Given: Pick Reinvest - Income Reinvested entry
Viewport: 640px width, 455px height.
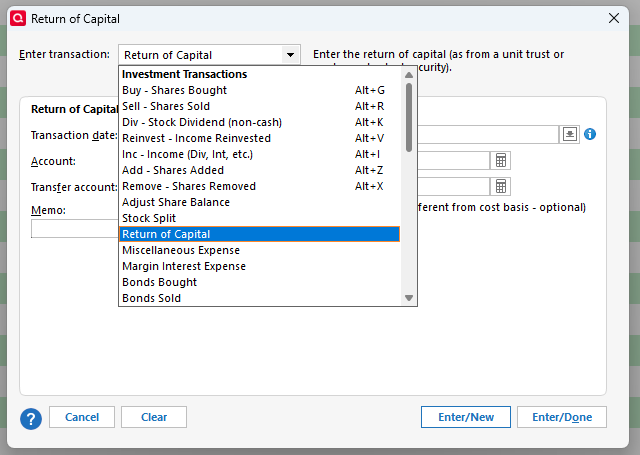Looking at the screenshot, I should [x=196, y=138].
